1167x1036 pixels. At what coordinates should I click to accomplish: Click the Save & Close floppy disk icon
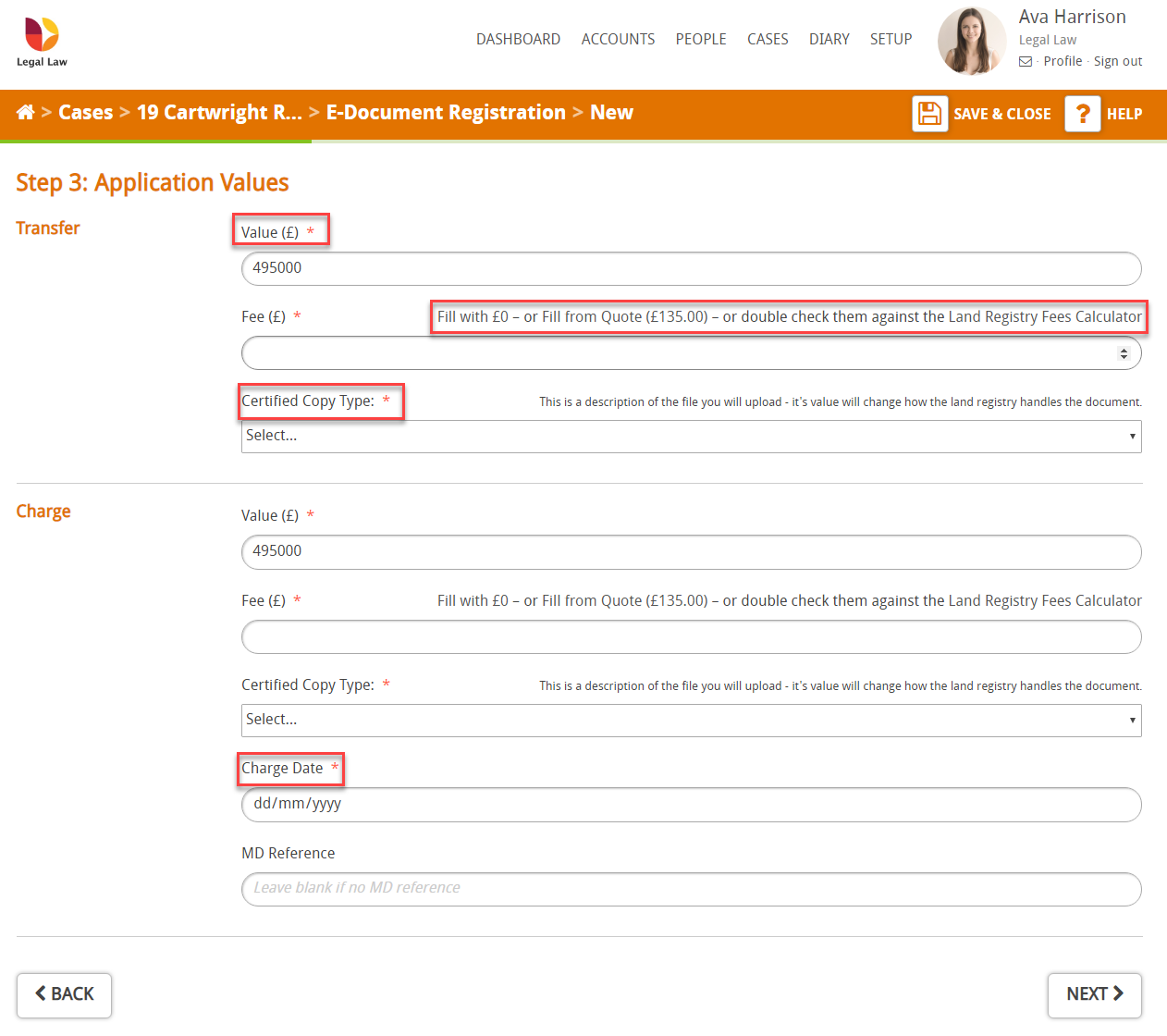929,113
